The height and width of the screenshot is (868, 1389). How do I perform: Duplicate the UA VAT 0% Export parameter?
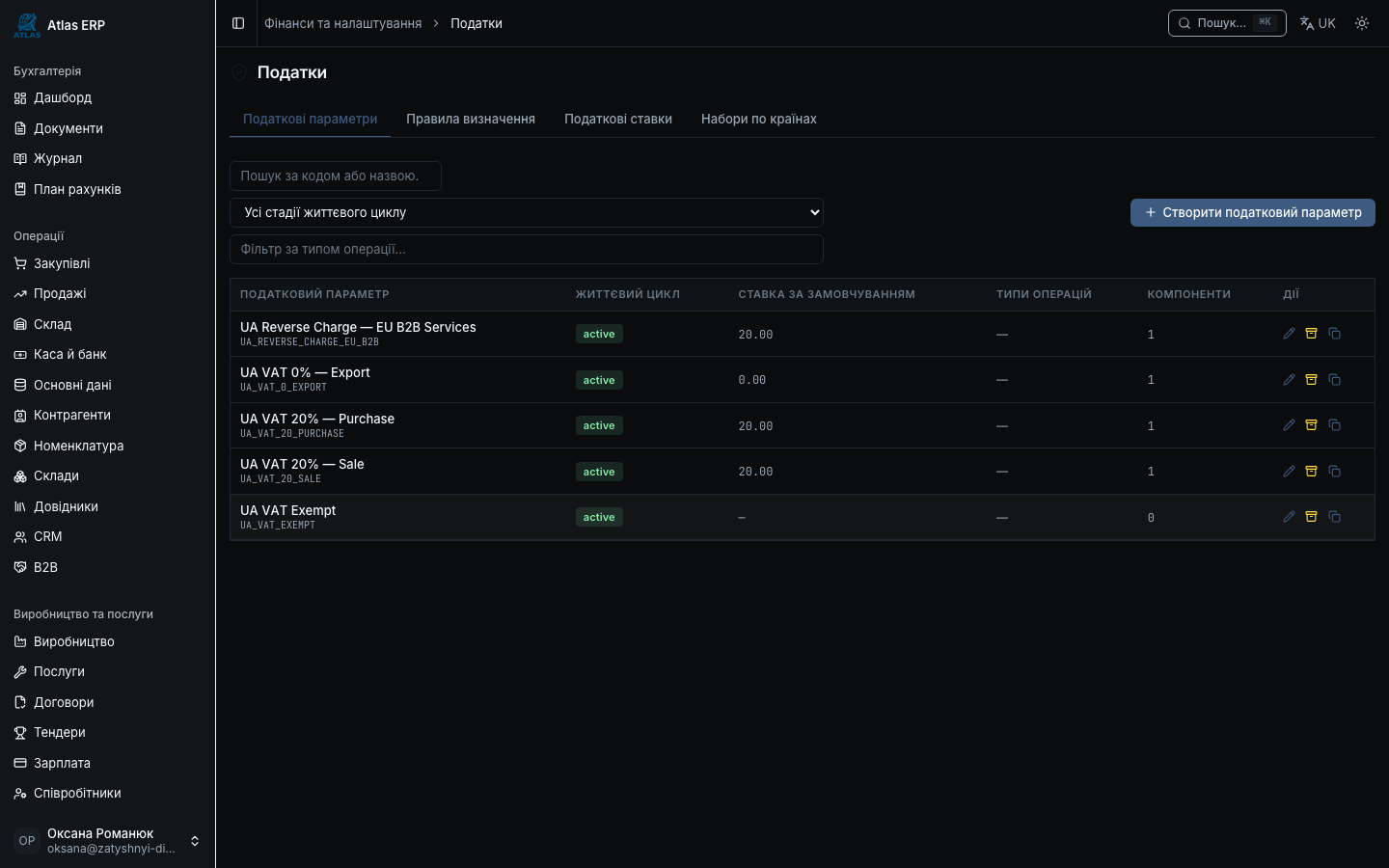pos(1335,380)
